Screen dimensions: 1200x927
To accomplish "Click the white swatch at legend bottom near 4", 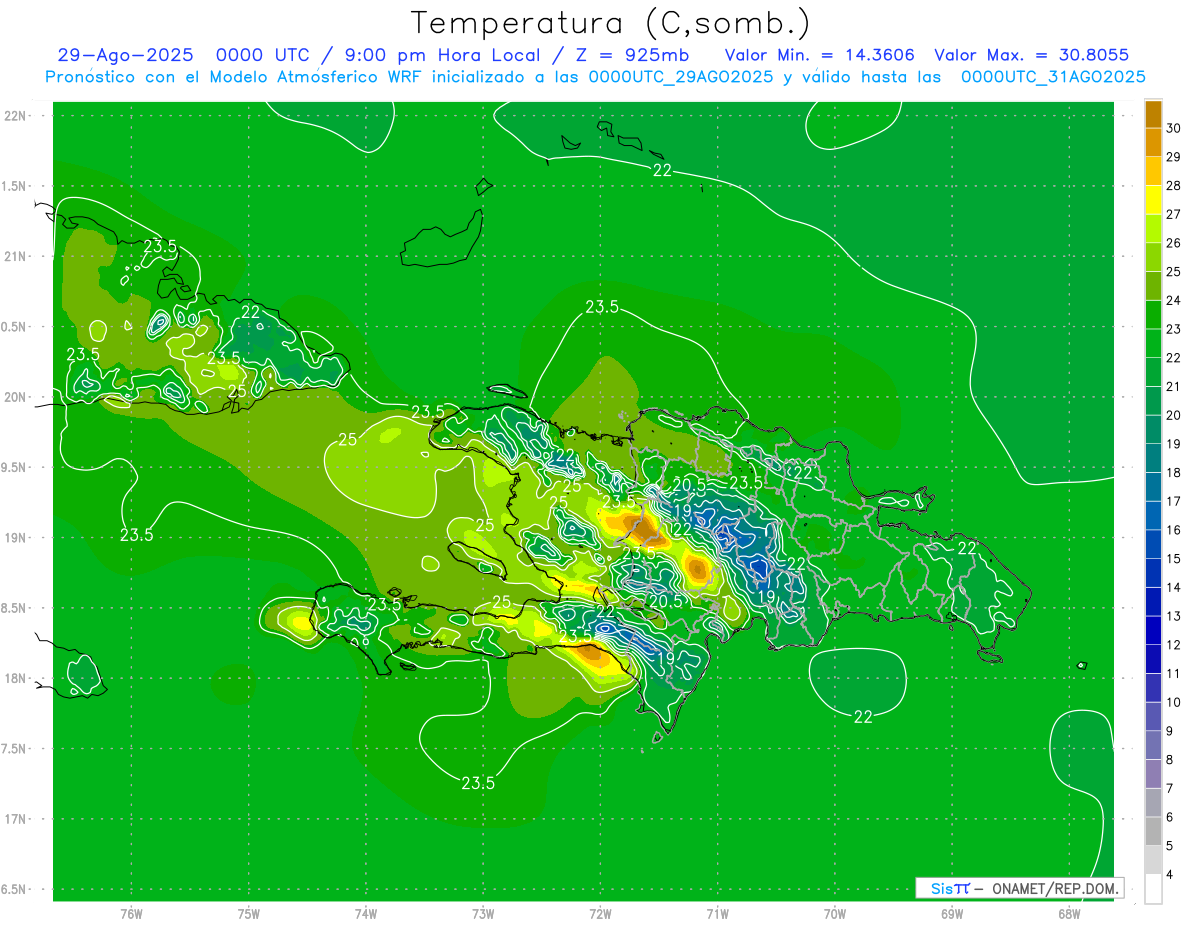I will click(x=1153, y=888).
